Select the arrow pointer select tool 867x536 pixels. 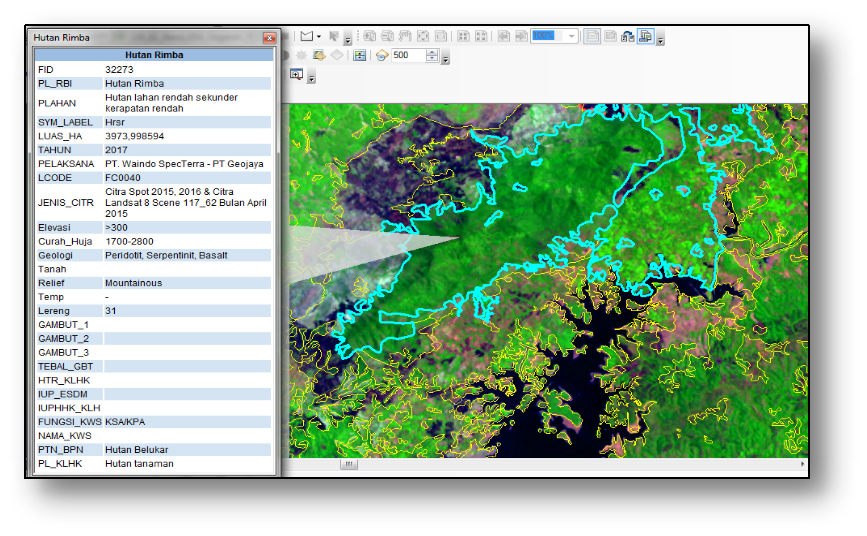tap(335, 36)
